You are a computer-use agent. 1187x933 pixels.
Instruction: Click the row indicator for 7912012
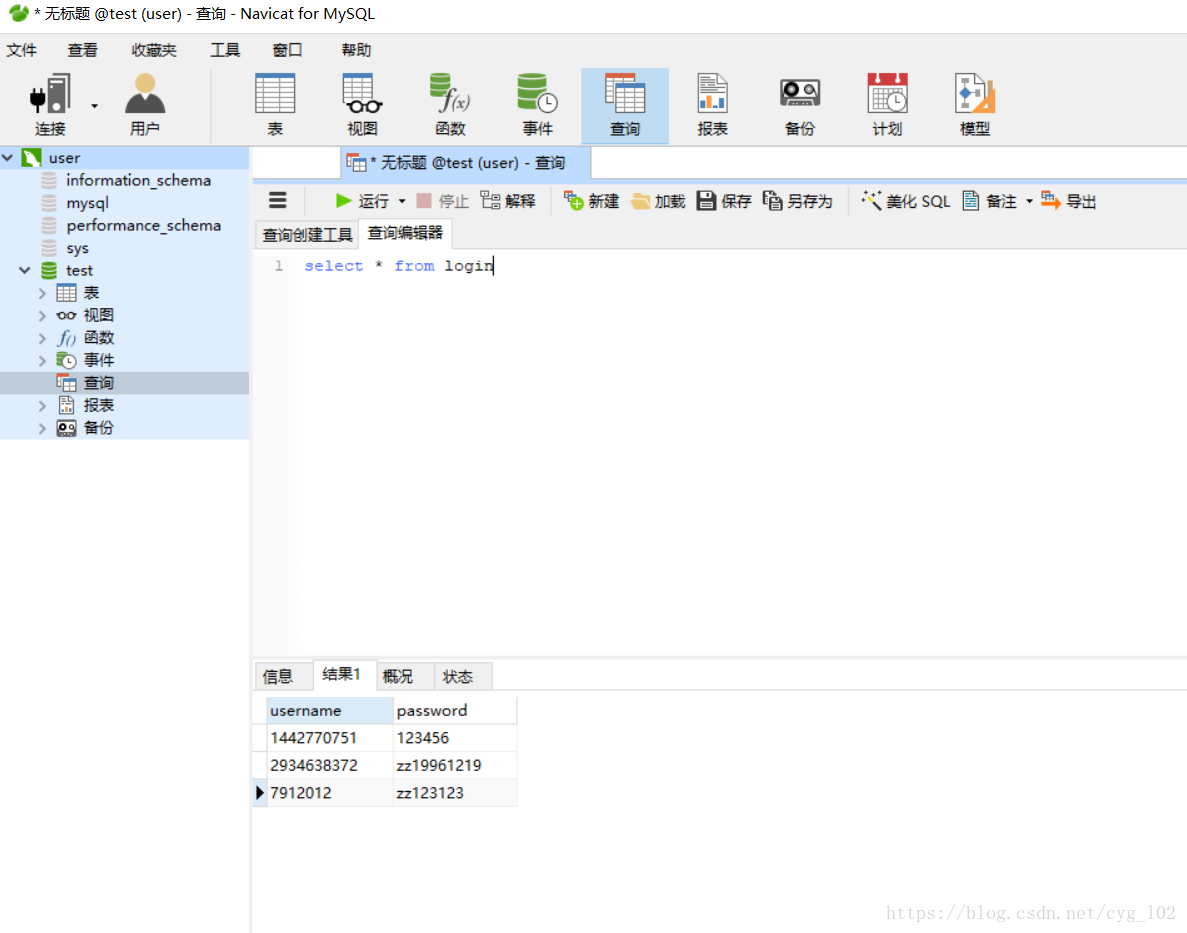[260, 793]
